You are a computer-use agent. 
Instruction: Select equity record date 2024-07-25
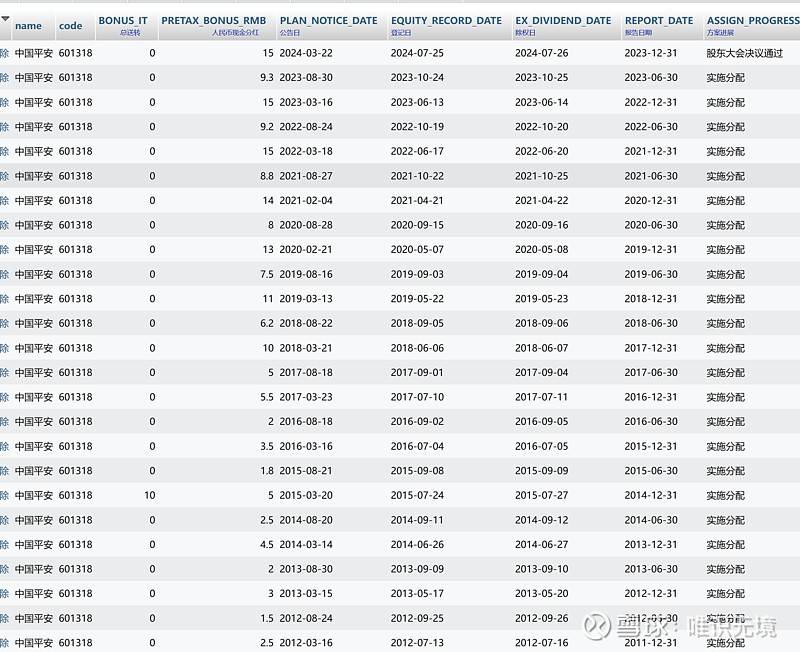(x=417, y=53)
